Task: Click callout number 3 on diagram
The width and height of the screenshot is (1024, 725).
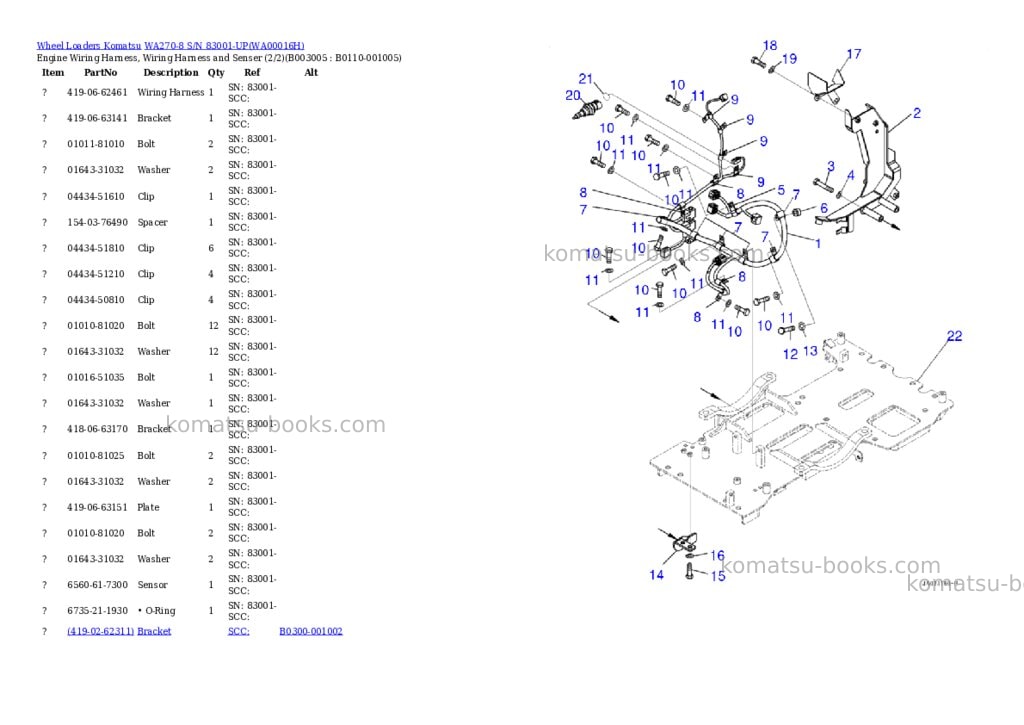Action: (831, 167)
